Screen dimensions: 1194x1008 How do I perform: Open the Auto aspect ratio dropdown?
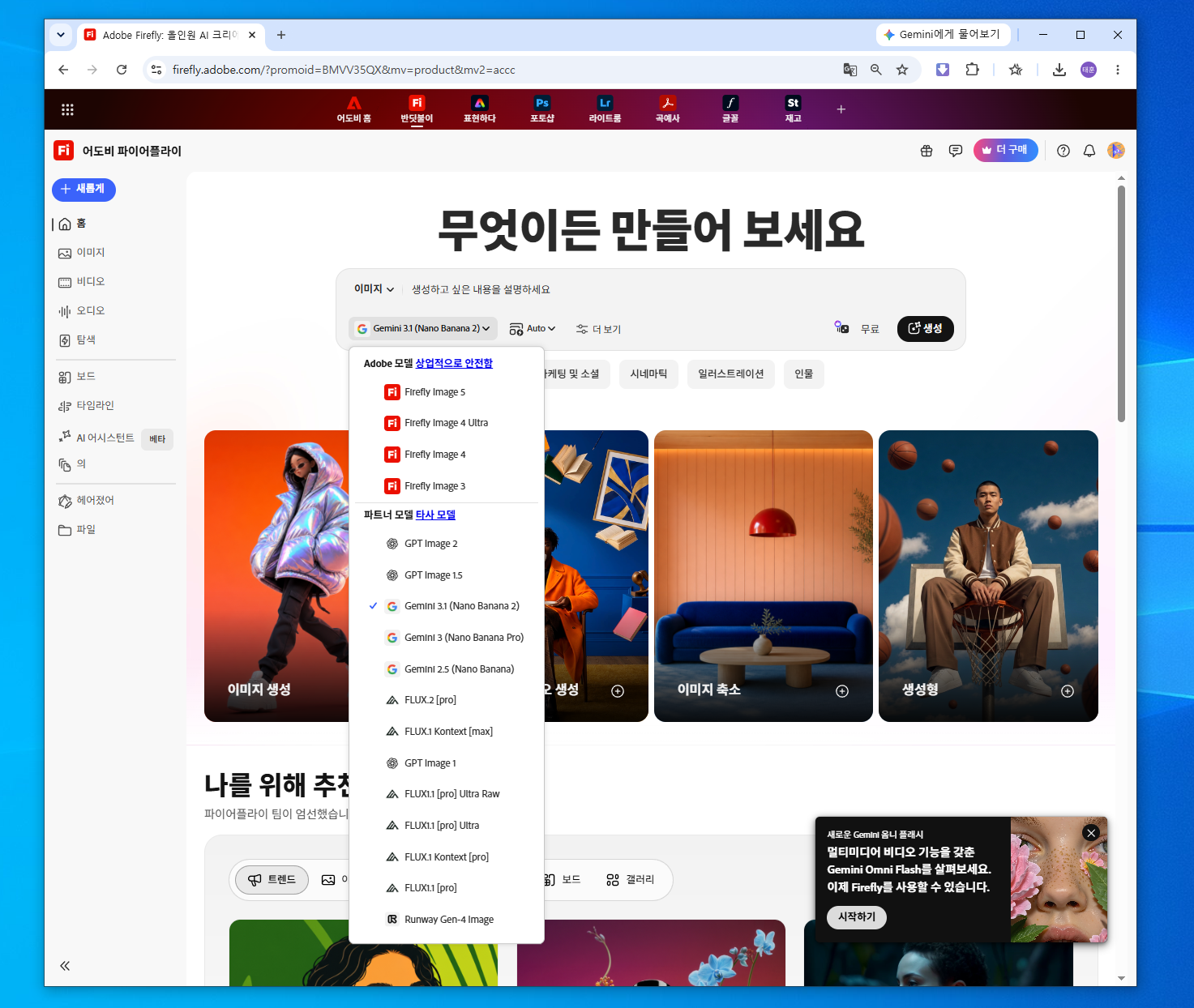(533, 328)
